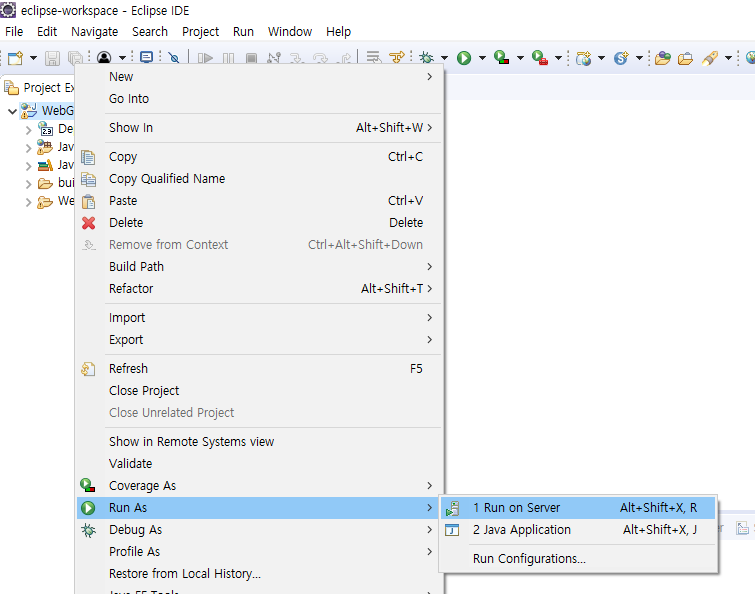Screen dimensions: 755x594
Task: Open the Run toolbar dropdown arrow
Action: point(482,58)
